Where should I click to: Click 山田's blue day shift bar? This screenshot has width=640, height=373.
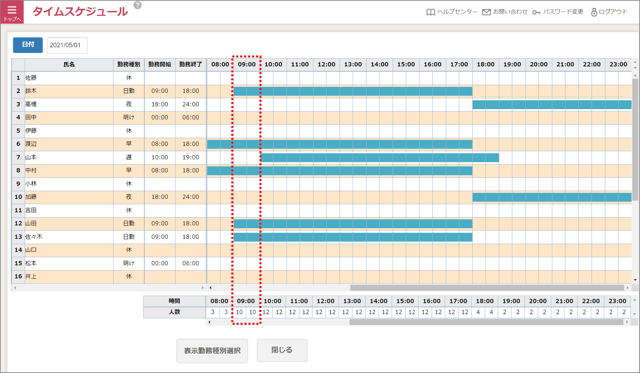[353, 224]
